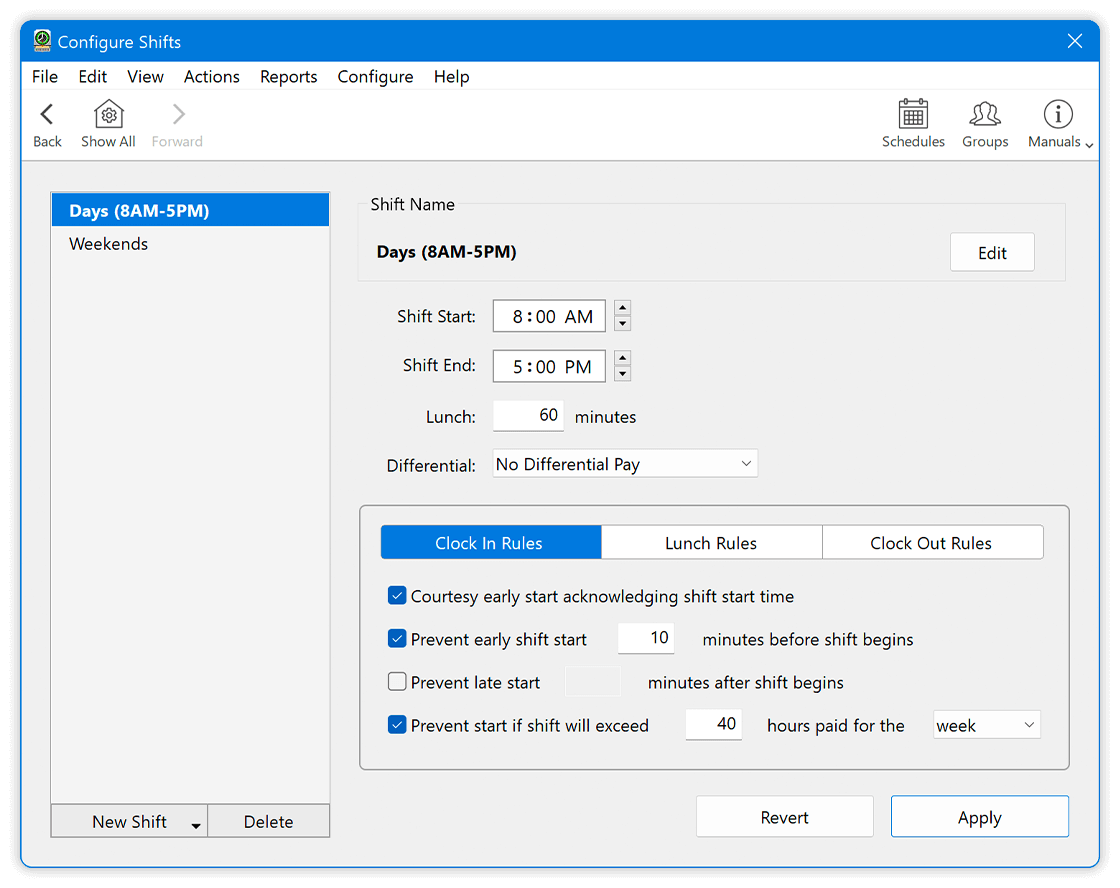Image resolution: width=1120 pixels, height=888 pixels.
Task: Open the Schedules calendar icon
Action: pos(913,114)
